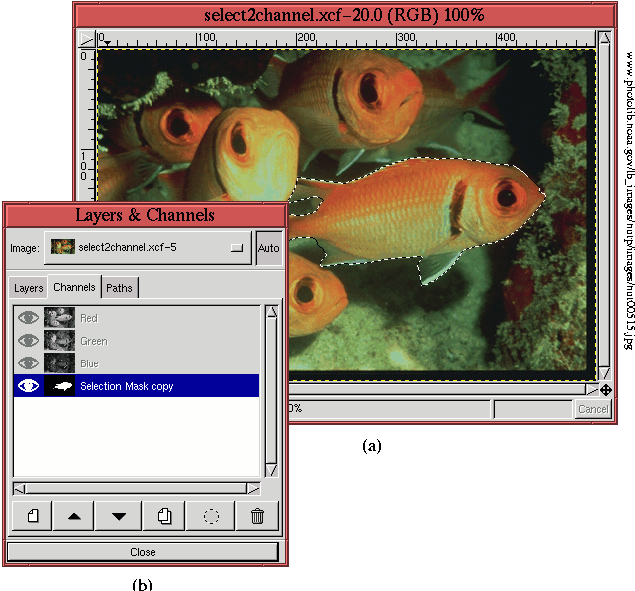Toggle visibility of the Red channel
This screenshot has width=635, height=591.
tap(29, 318)
